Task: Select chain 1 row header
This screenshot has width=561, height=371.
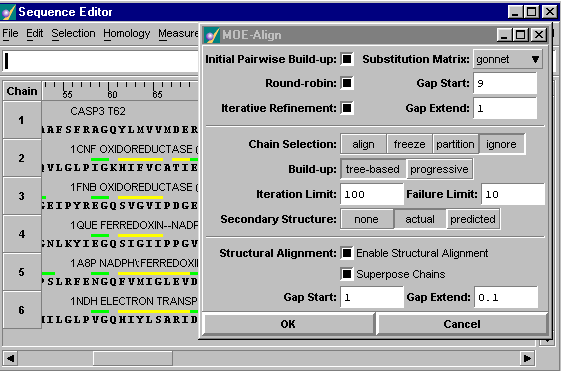Action: (x=22, y=120)
